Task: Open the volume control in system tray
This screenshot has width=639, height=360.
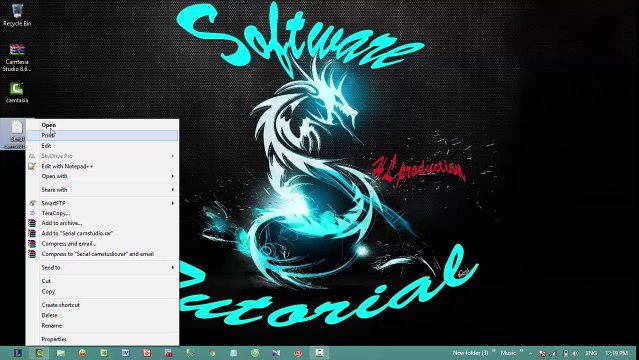Action: click(x=575, y=353)
